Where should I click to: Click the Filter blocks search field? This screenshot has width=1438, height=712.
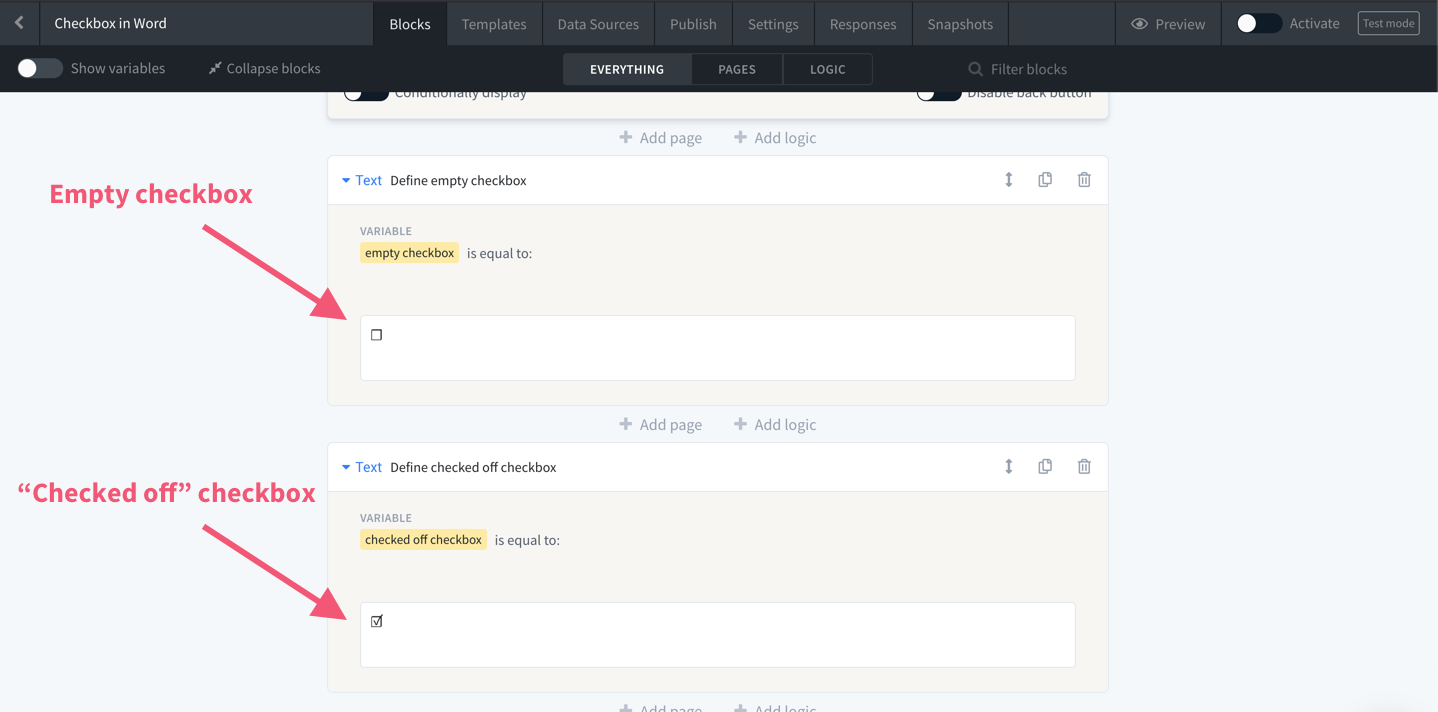tap(1028, 69)
